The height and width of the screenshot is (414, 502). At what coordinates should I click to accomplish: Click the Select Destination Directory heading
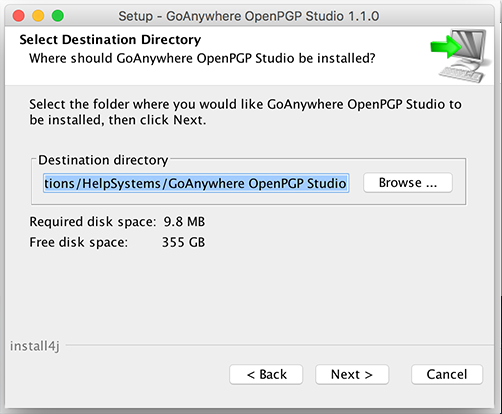(110, 40)
